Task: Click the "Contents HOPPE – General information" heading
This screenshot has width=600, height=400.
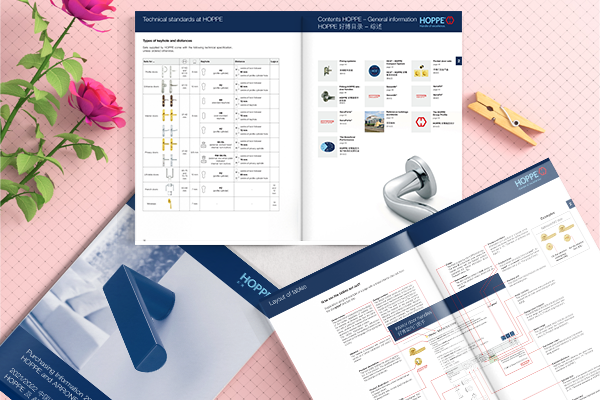Action: [x=367, y=19]
